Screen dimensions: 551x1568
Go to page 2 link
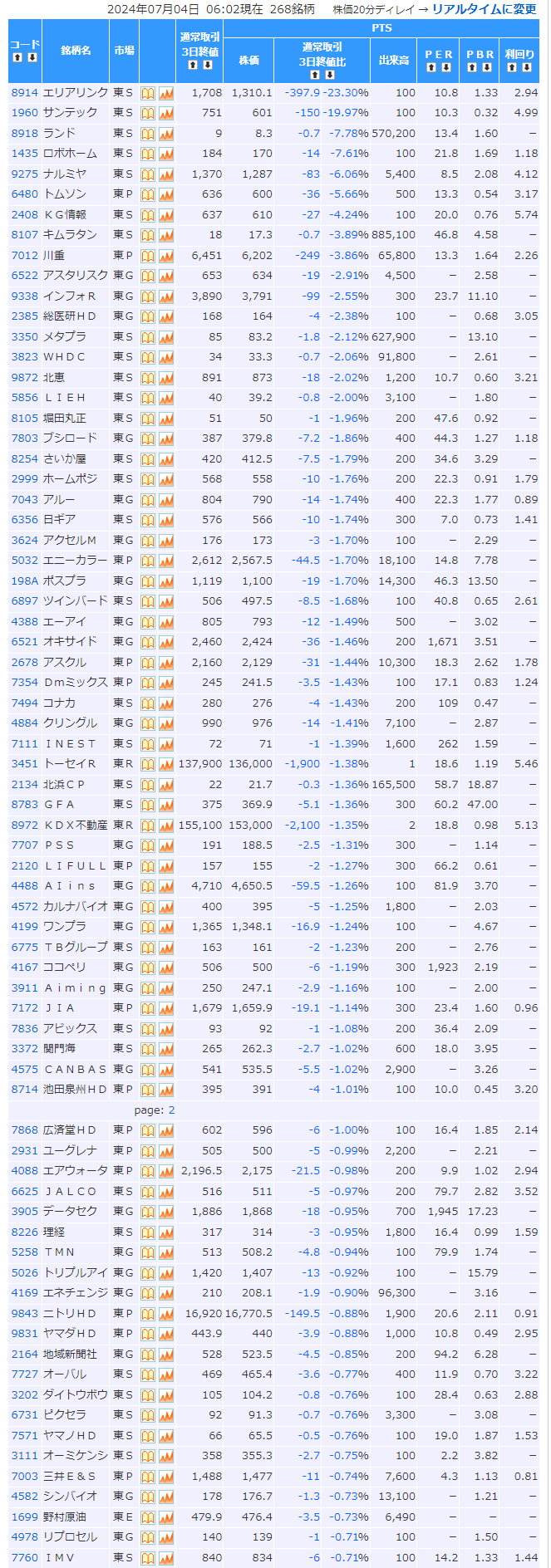tap(171, 1110)
